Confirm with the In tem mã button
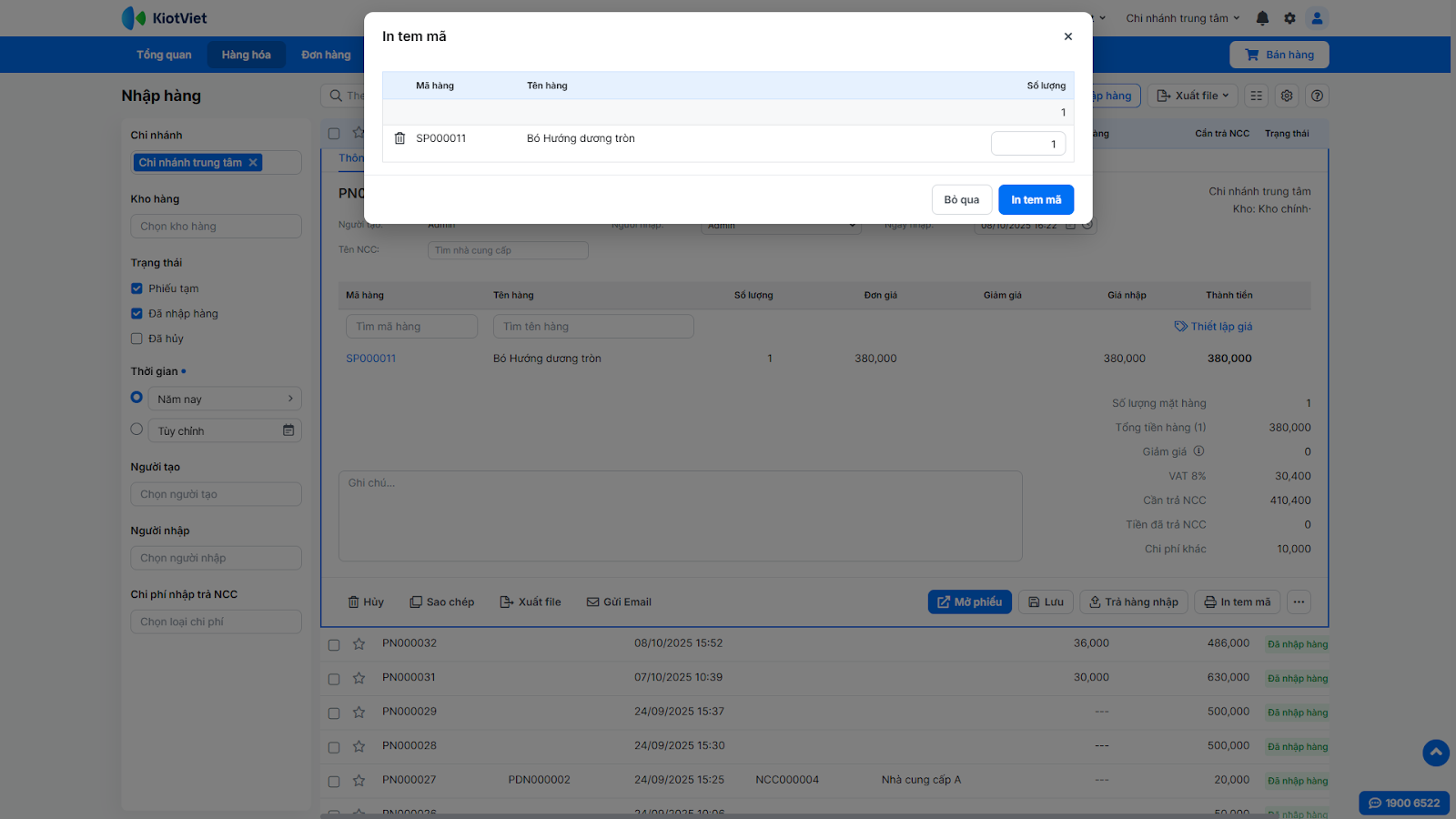 1036,200
